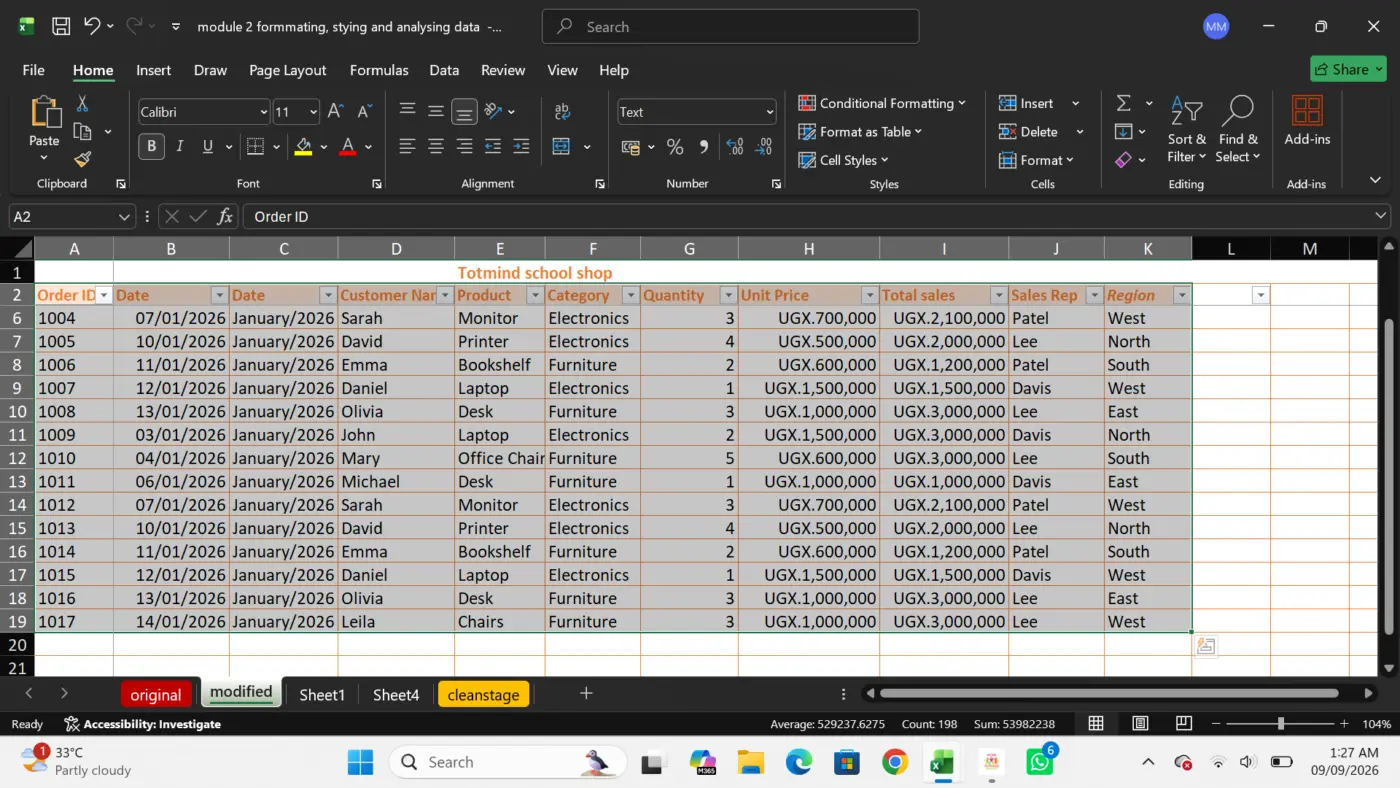The height and width of the screenshot is (788, 1400).
Task: Switch to Page Layout view in status bar
Action: point(1140,723)
